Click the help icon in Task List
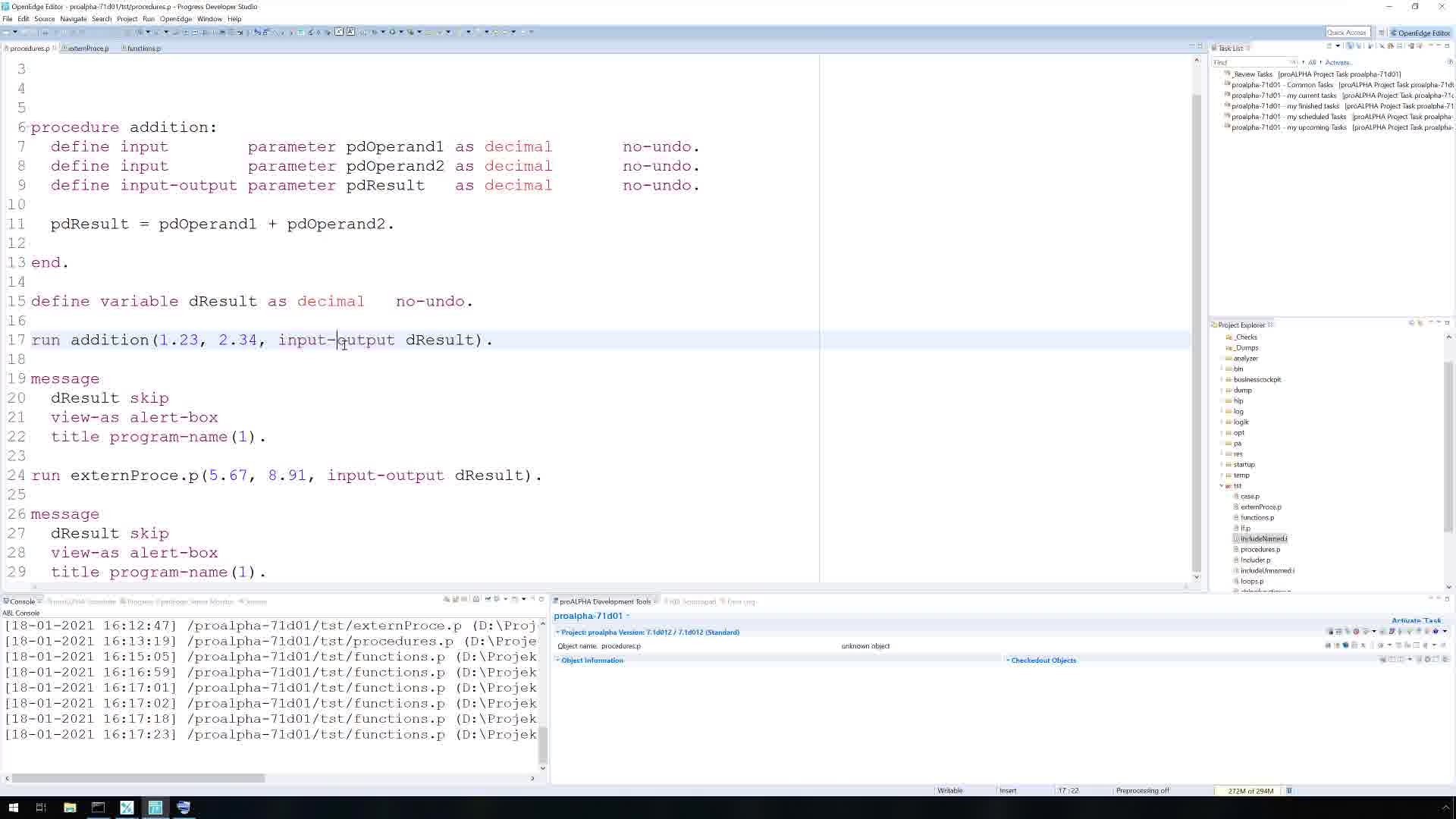Image resolution: width=1456 pixels, height=819 pixels. tap(1451, 63)
